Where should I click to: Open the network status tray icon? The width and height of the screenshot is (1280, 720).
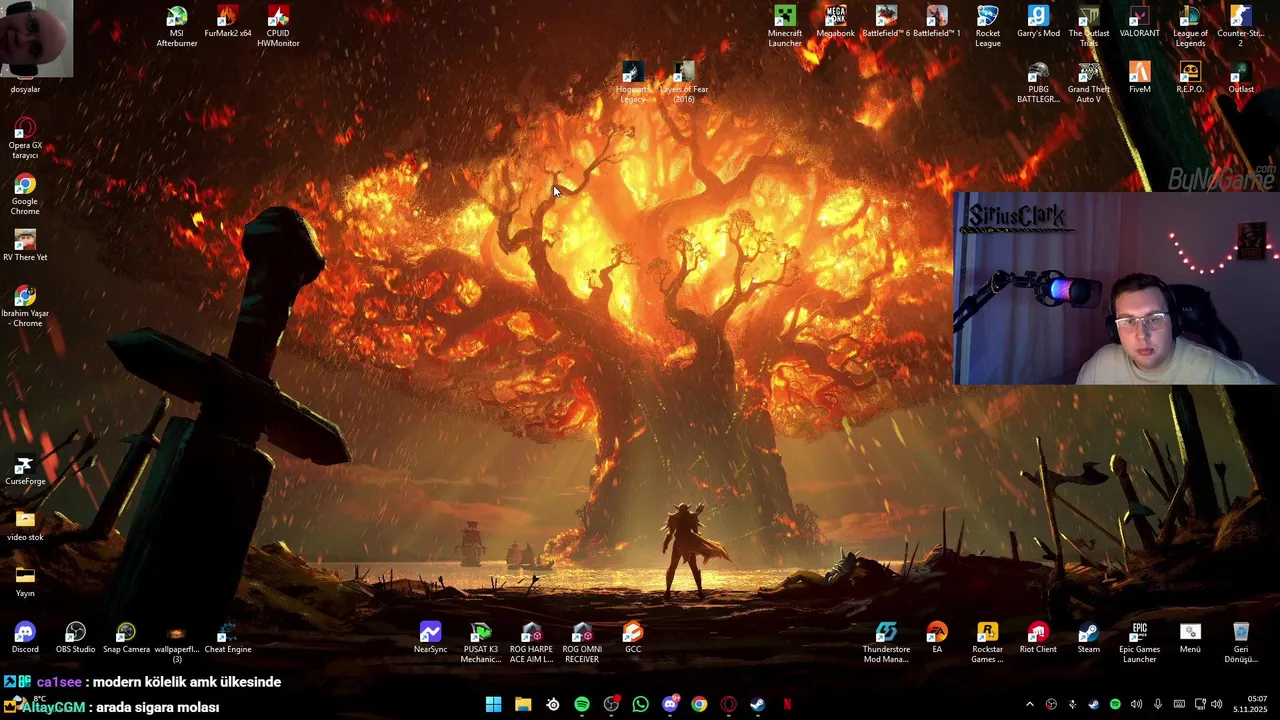1200,705
